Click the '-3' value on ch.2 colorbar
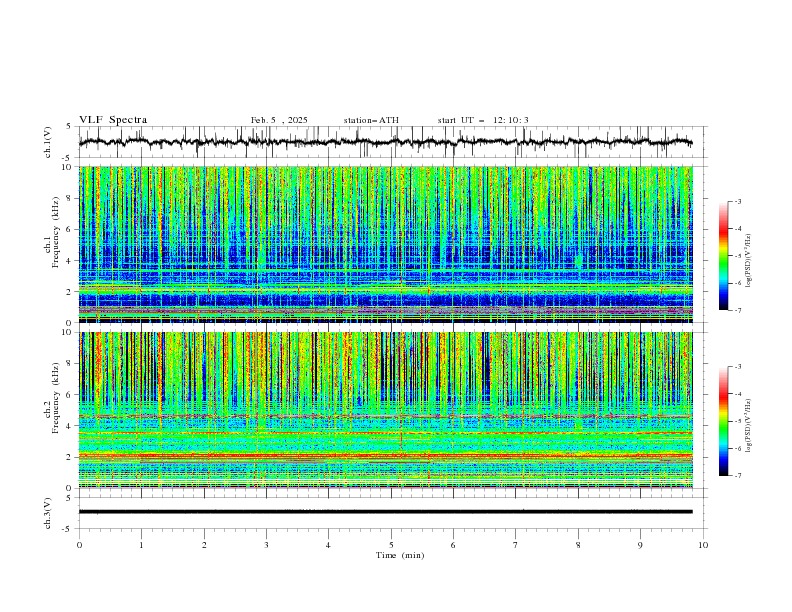This screenshot has width=792, height=612. point(737,367)
